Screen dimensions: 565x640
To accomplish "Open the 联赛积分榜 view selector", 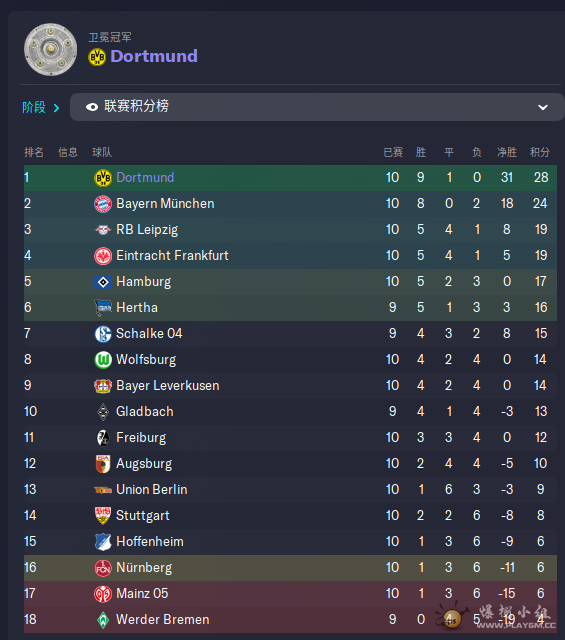I will pos(317,107).
